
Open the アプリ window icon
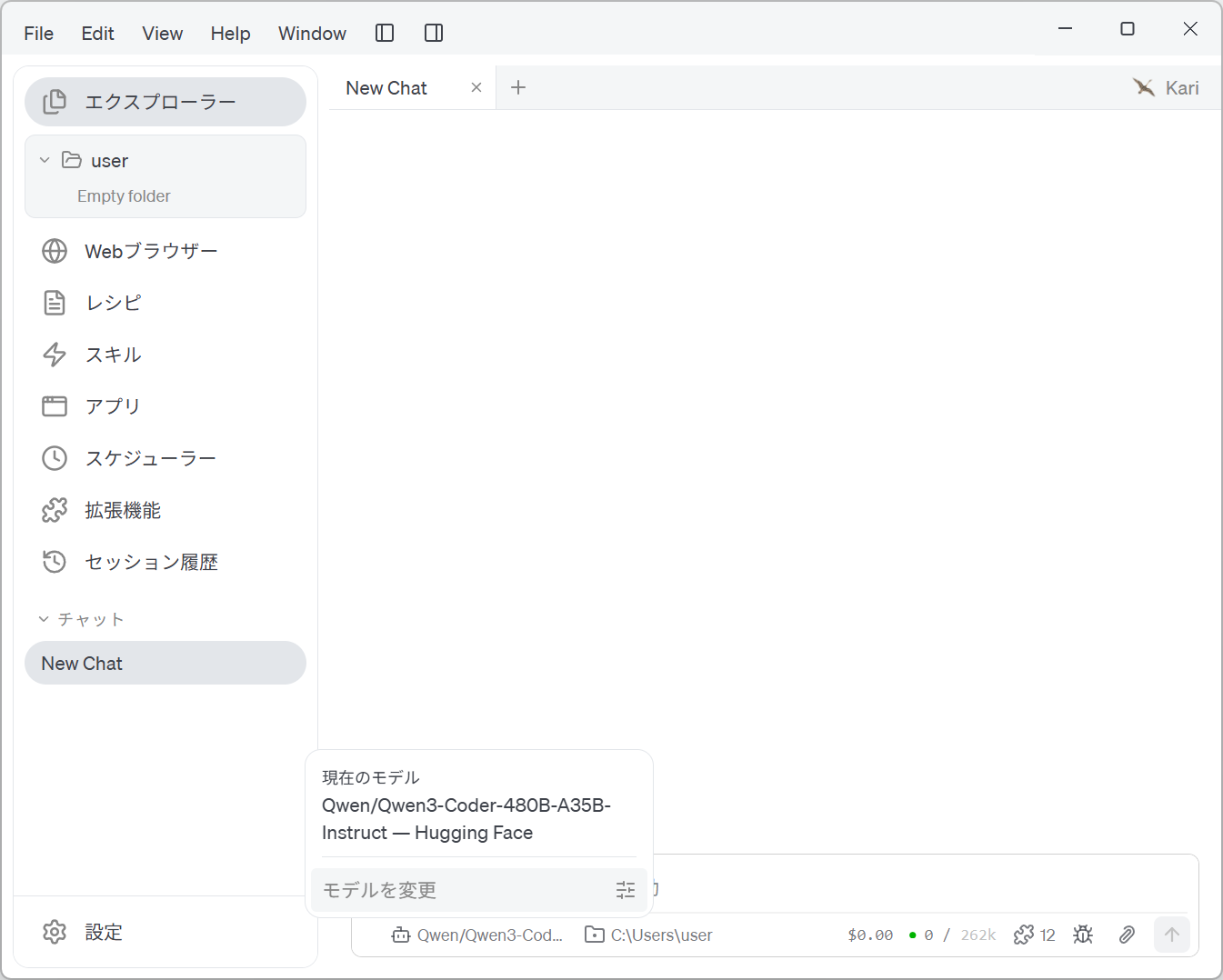(55, 406)
